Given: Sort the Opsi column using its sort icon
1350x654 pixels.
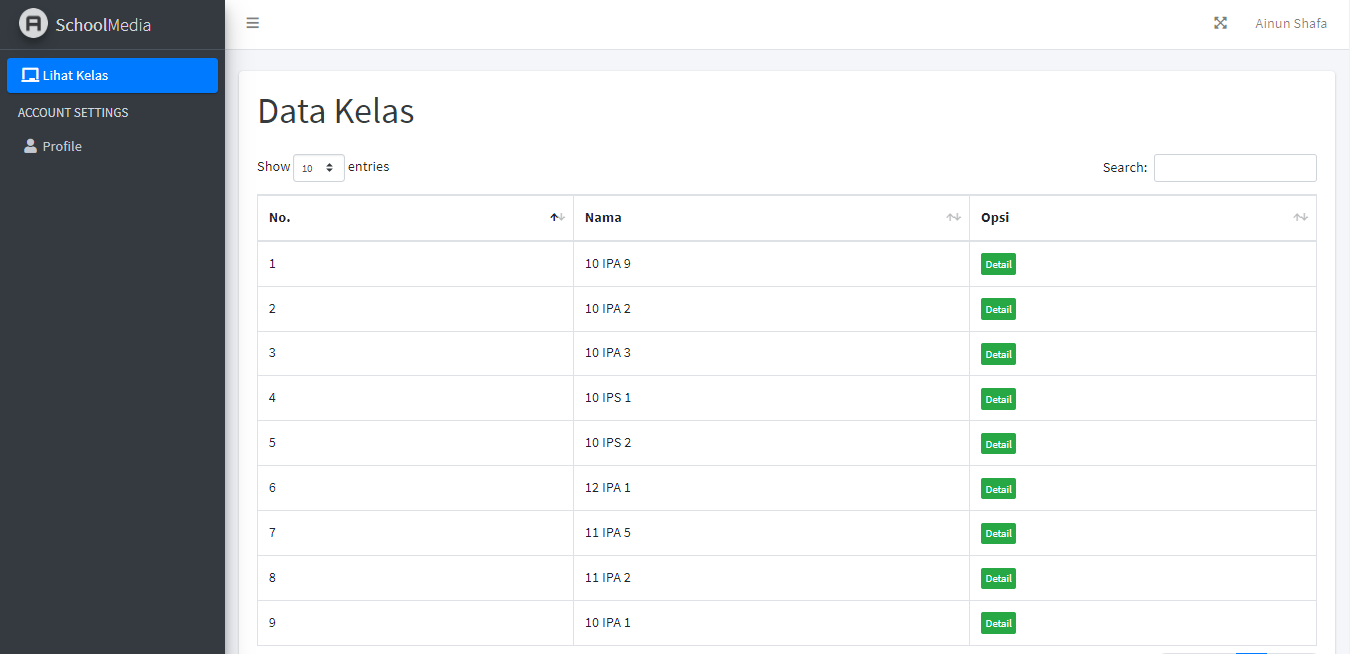Looking at the screenshot, I should pos(1300,217).
